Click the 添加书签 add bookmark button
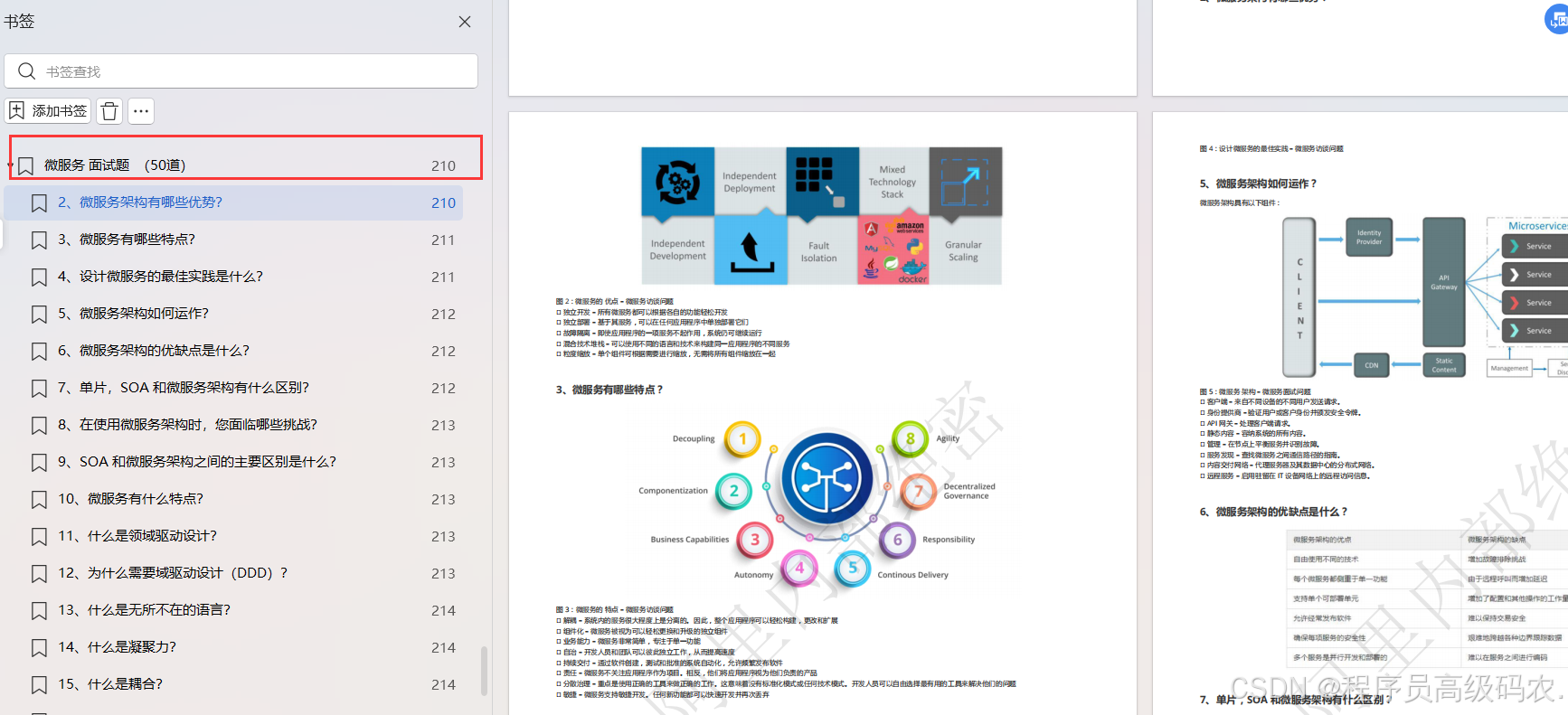The height and width of the screenshot is (715, 1568). pyautogui.click(x=49, y=111)
